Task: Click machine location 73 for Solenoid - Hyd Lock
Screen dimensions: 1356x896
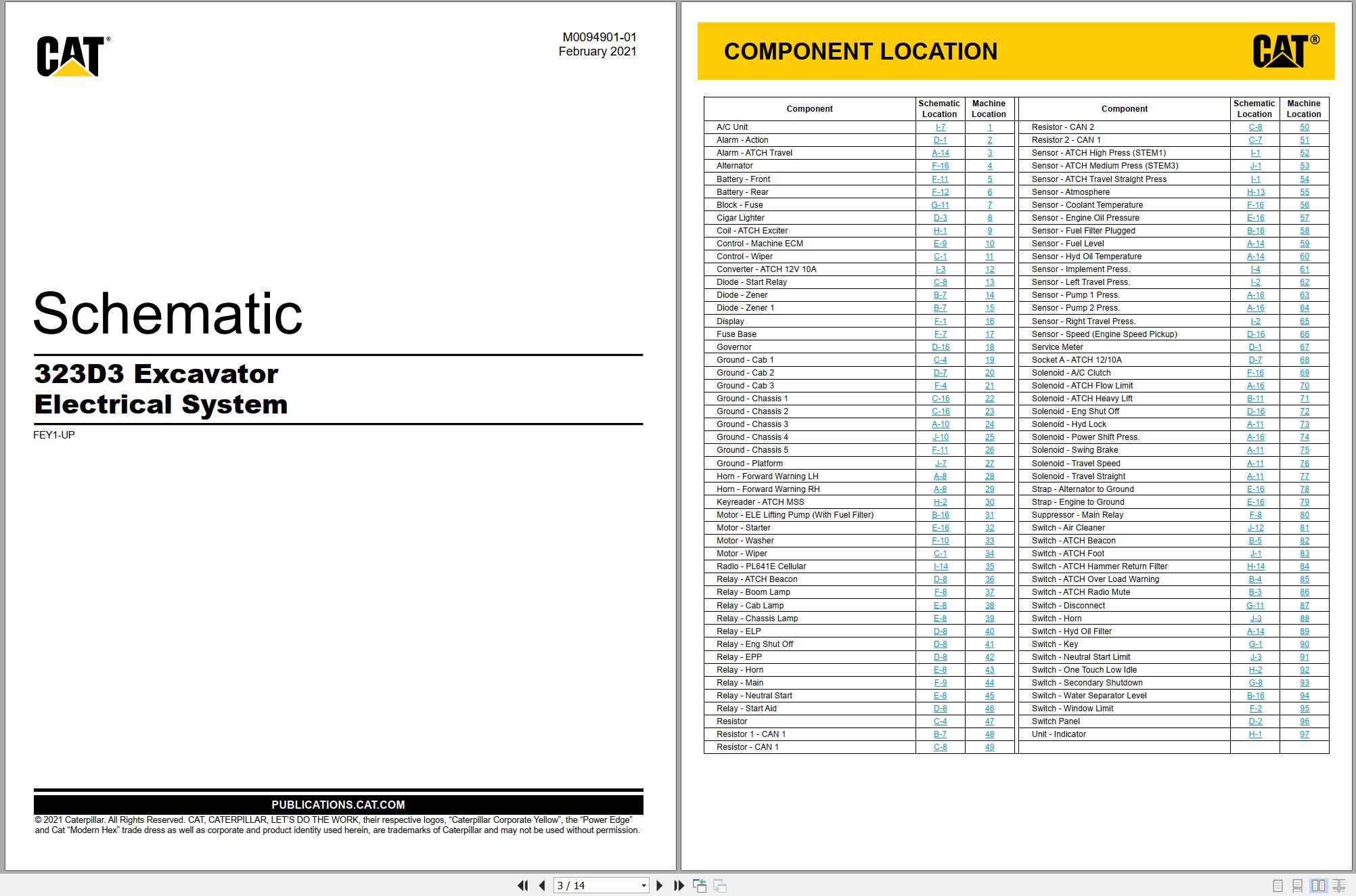Action: (1304, 424)
